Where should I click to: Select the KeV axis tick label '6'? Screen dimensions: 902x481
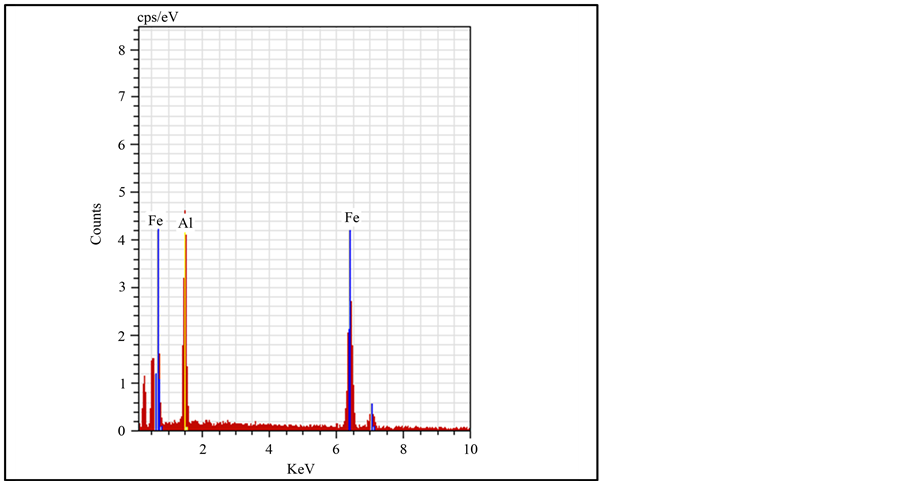pos(336,449)
